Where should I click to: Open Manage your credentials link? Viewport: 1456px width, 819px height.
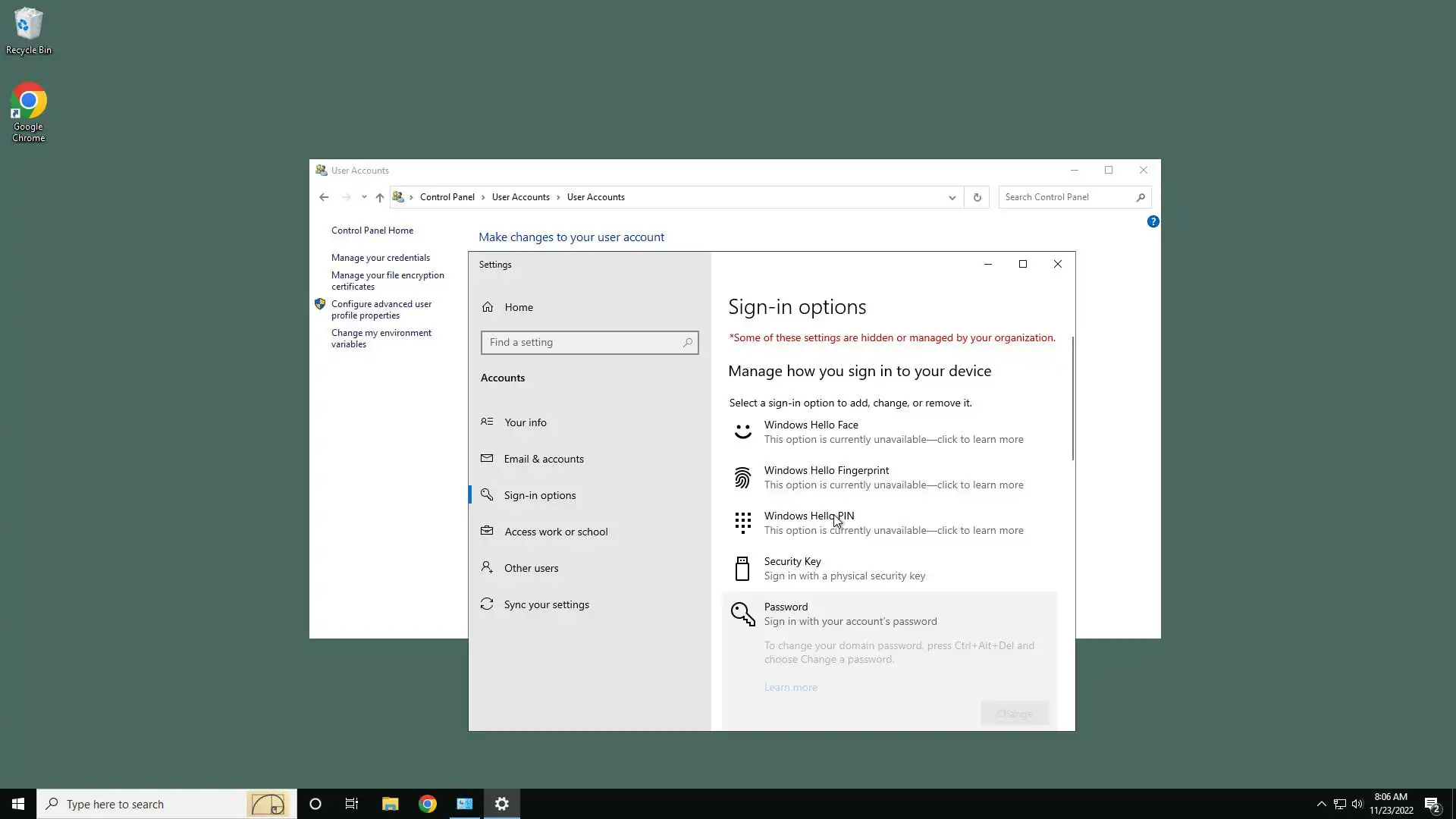click(x=380, y=258)
